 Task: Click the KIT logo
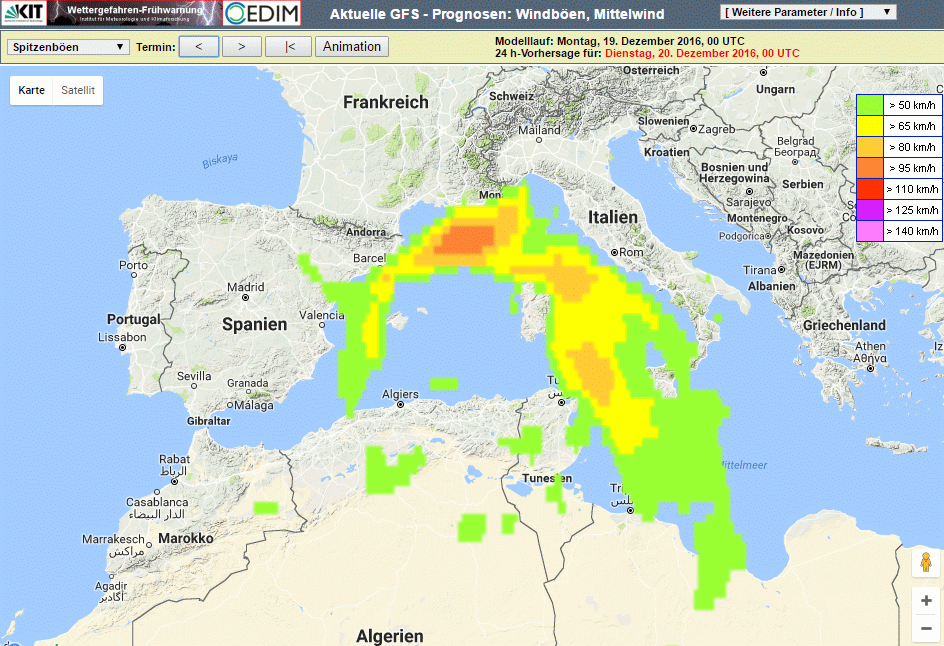tap(23, 13)
